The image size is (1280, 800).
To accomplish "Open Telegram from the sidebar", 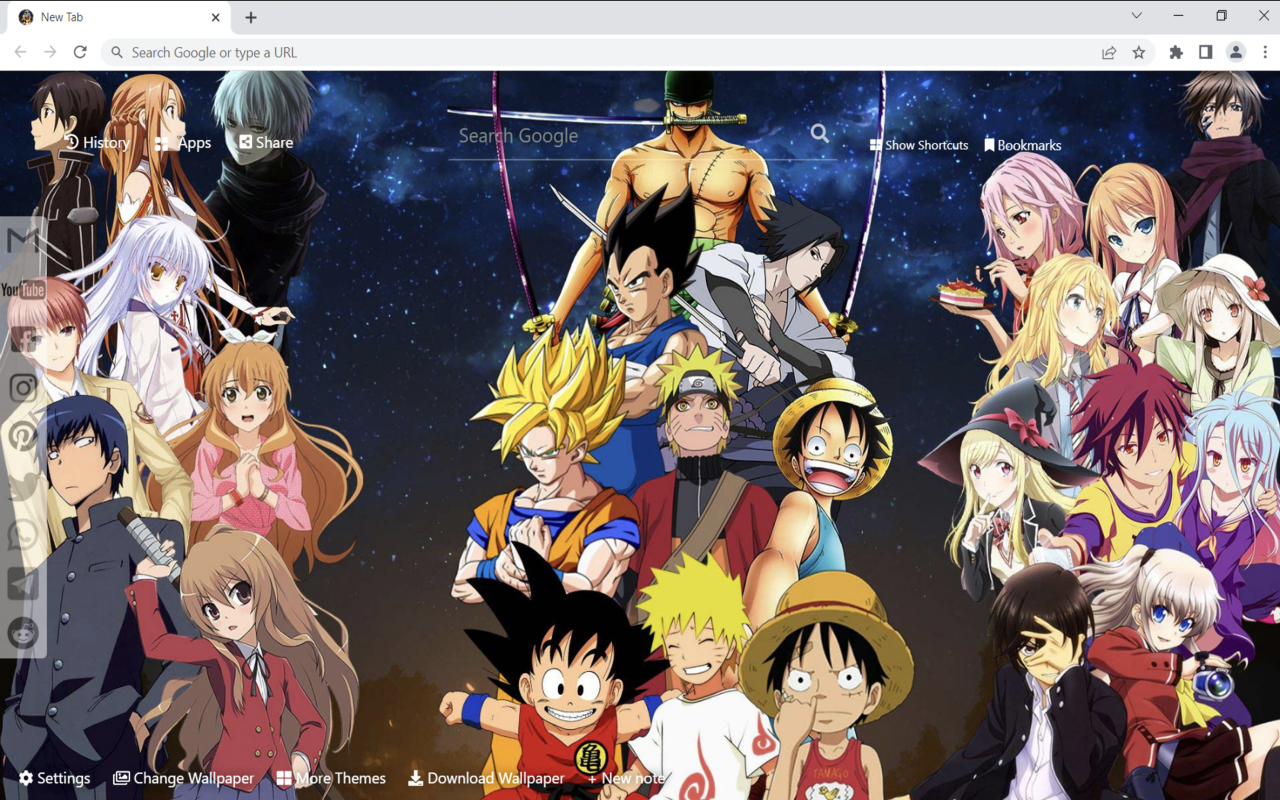I will tap(23, 583).
